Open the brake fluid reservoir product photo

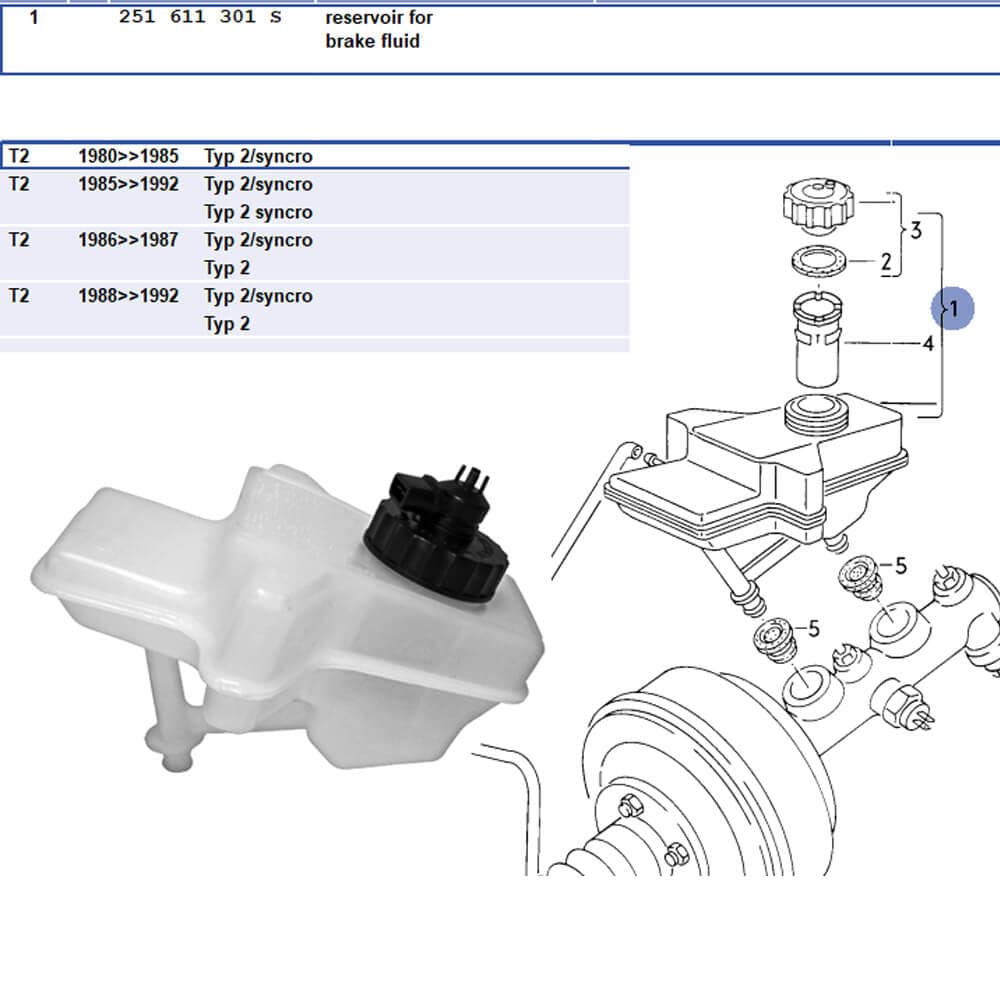coord(287,617)
